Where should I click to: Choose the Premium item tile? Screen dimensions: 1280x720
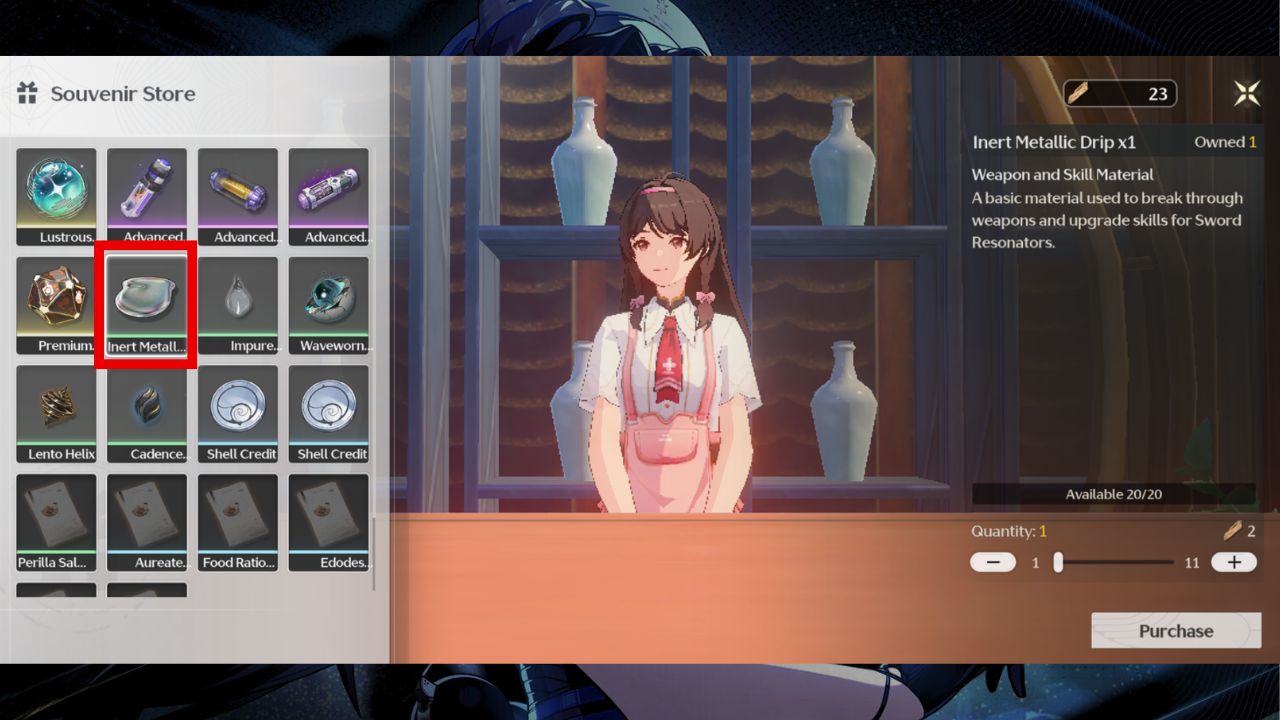[56, 305]
